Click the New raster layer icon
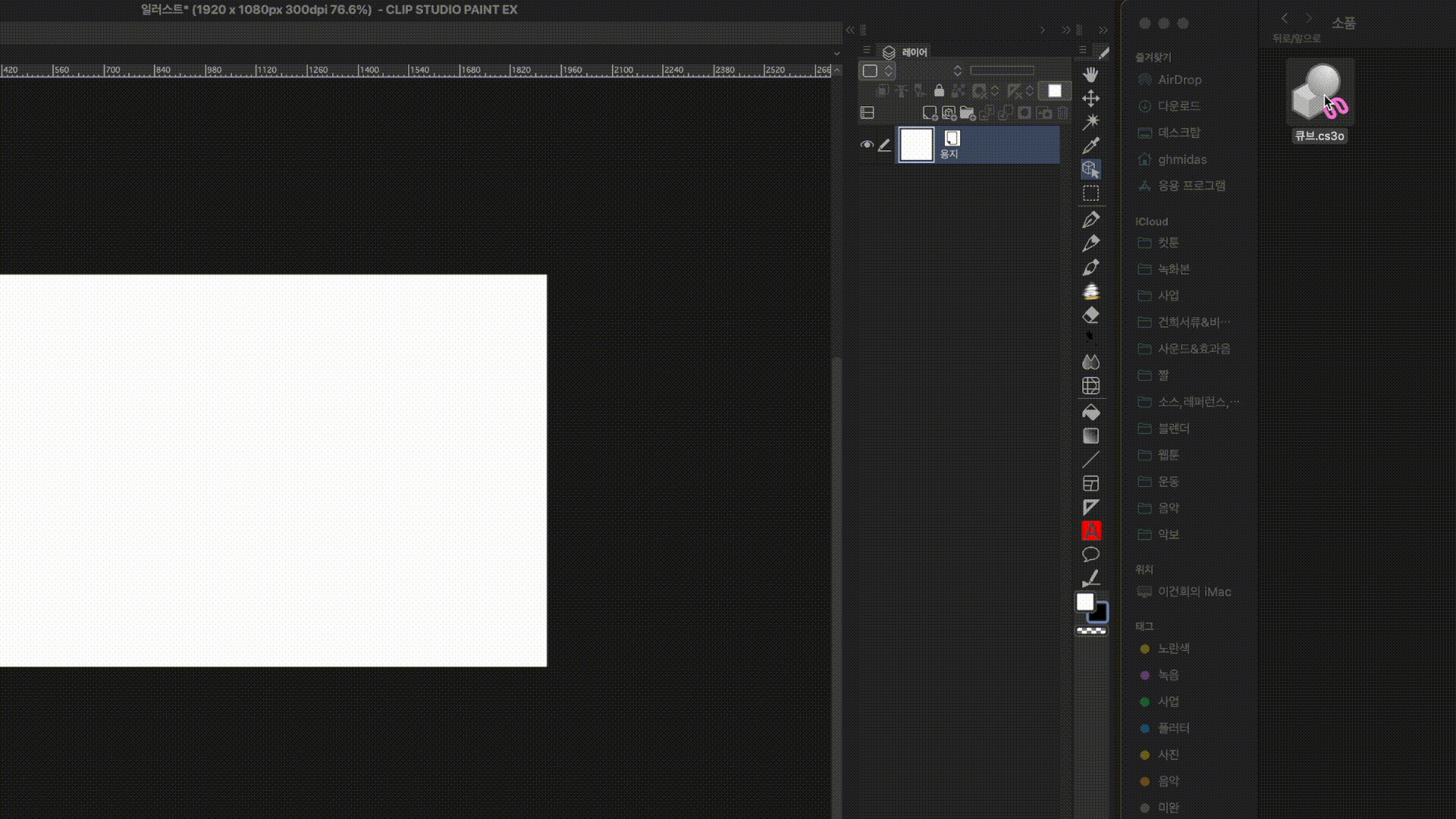Screen dimensions: 1456x819 point(930,113)
